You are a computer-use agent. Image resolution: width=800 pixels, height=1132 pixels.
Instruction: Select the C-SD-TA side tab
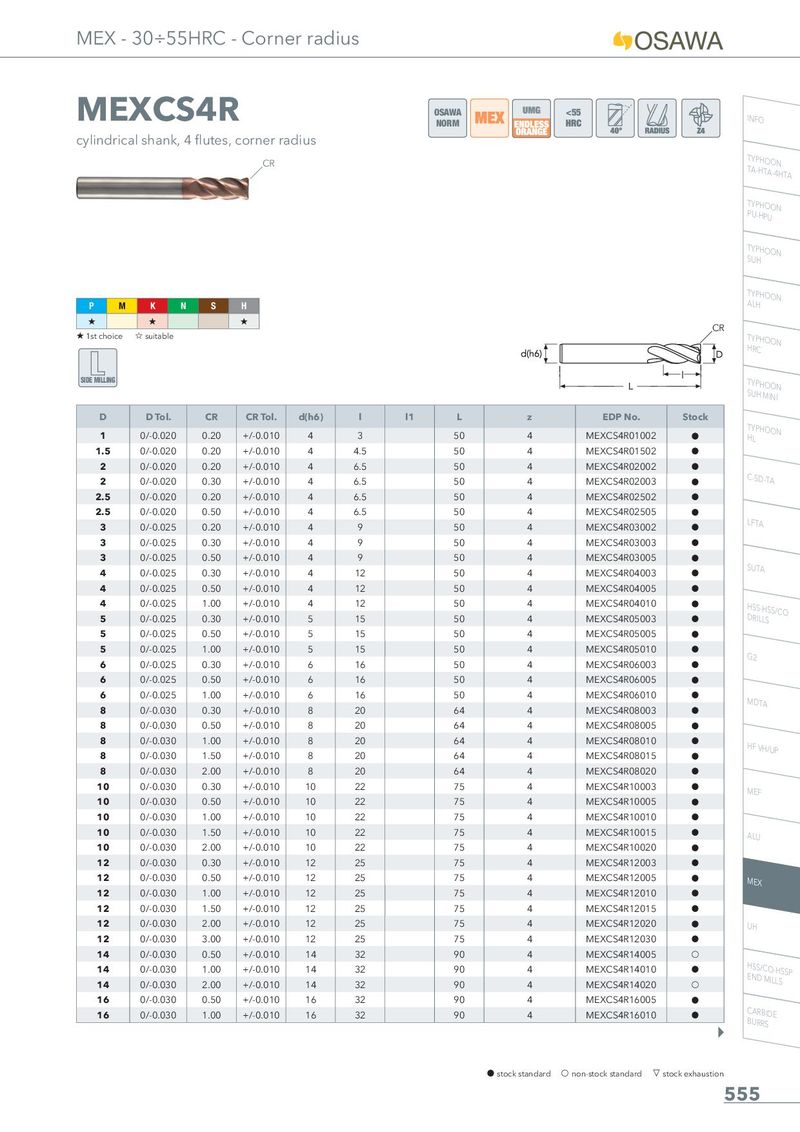[771, 479]
